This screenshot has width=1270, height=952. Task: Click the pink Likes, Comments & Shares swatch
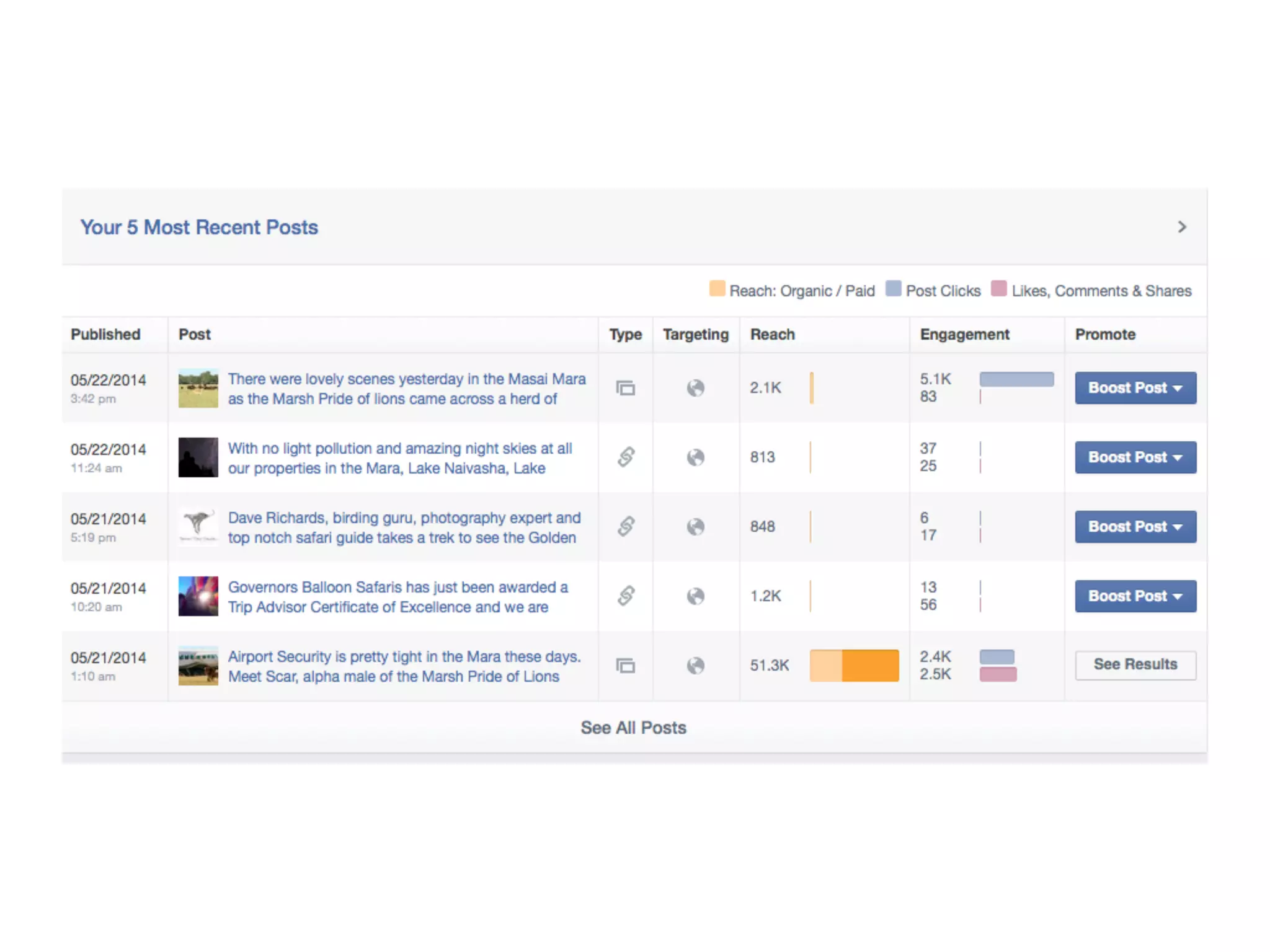click(x=998, y=289)
